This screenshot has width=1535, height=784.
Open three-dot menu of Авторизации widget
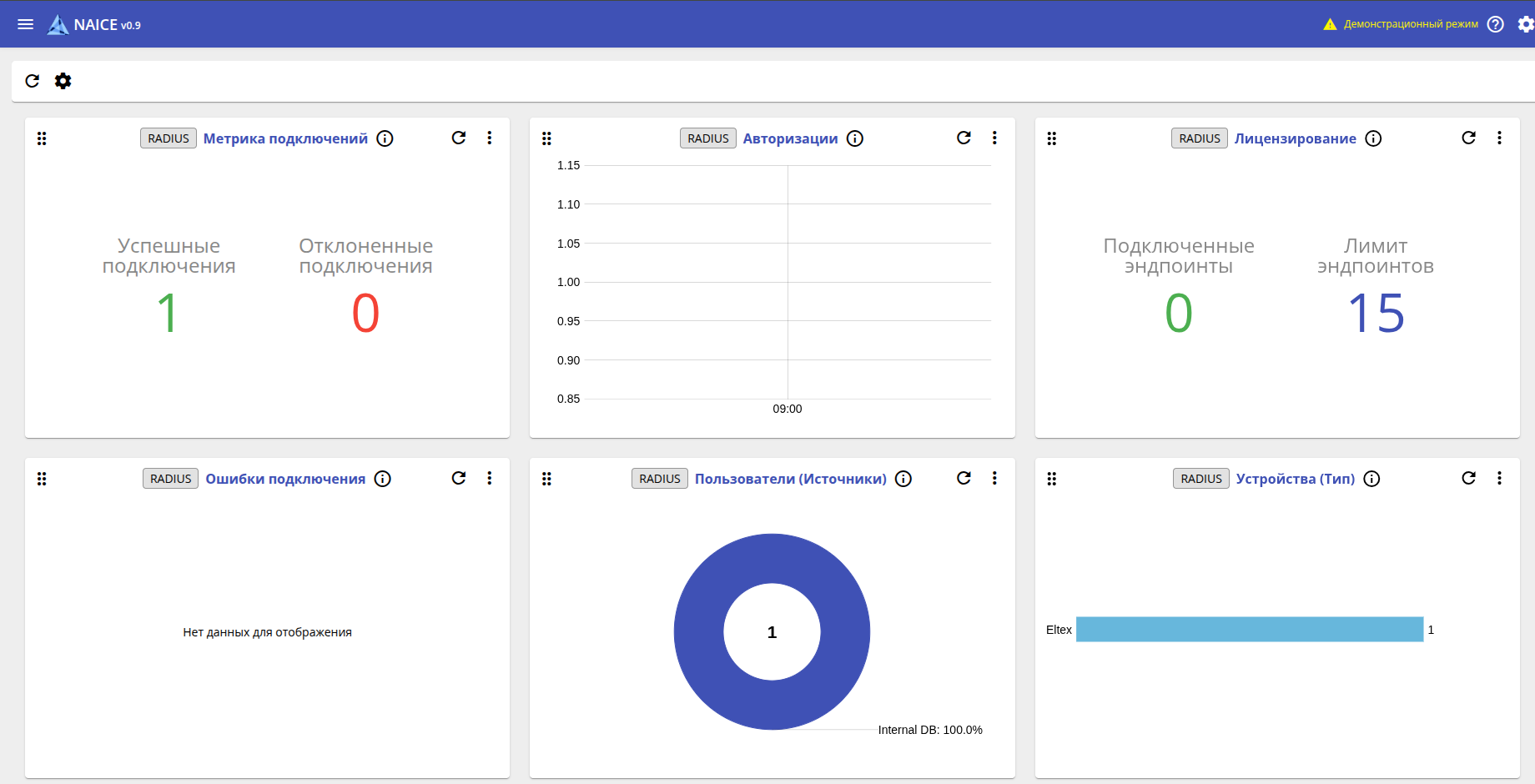coord(994,138)
